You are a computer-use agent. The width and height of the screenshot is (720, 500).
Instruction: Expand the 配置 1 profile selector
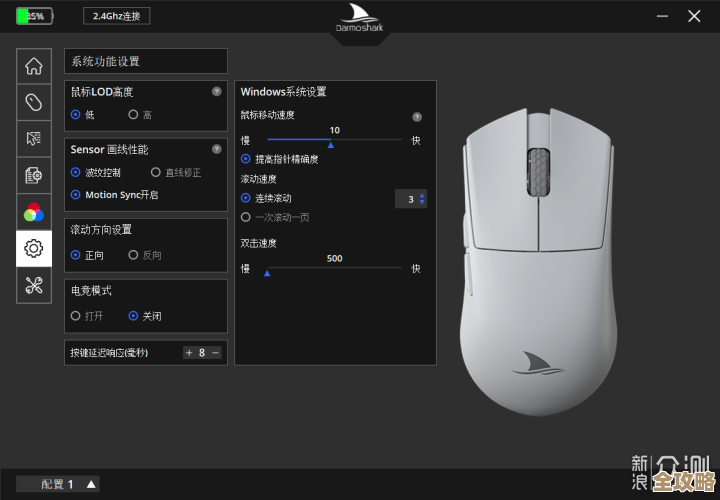[x=91, y=485]
